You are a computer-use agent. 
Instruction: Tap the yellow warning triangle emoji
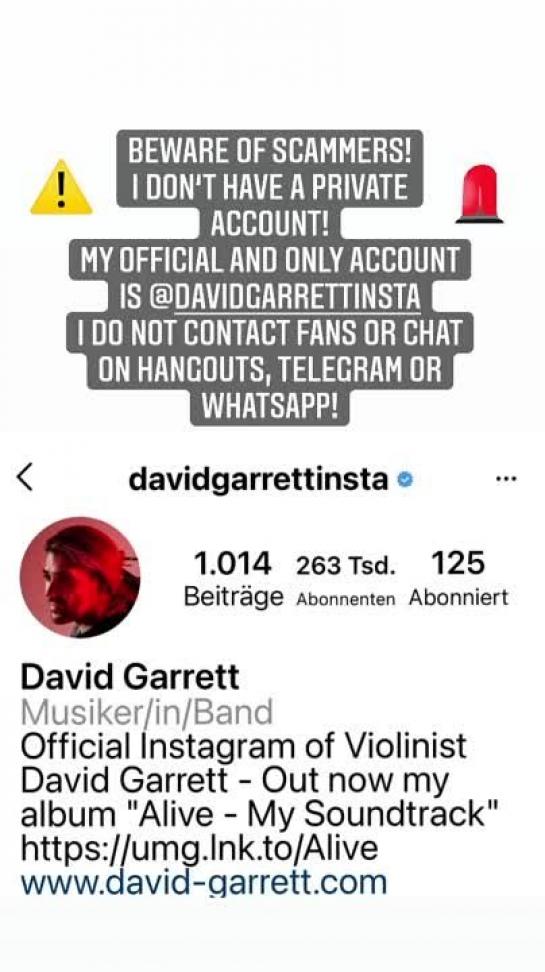[x=61, y=188]
